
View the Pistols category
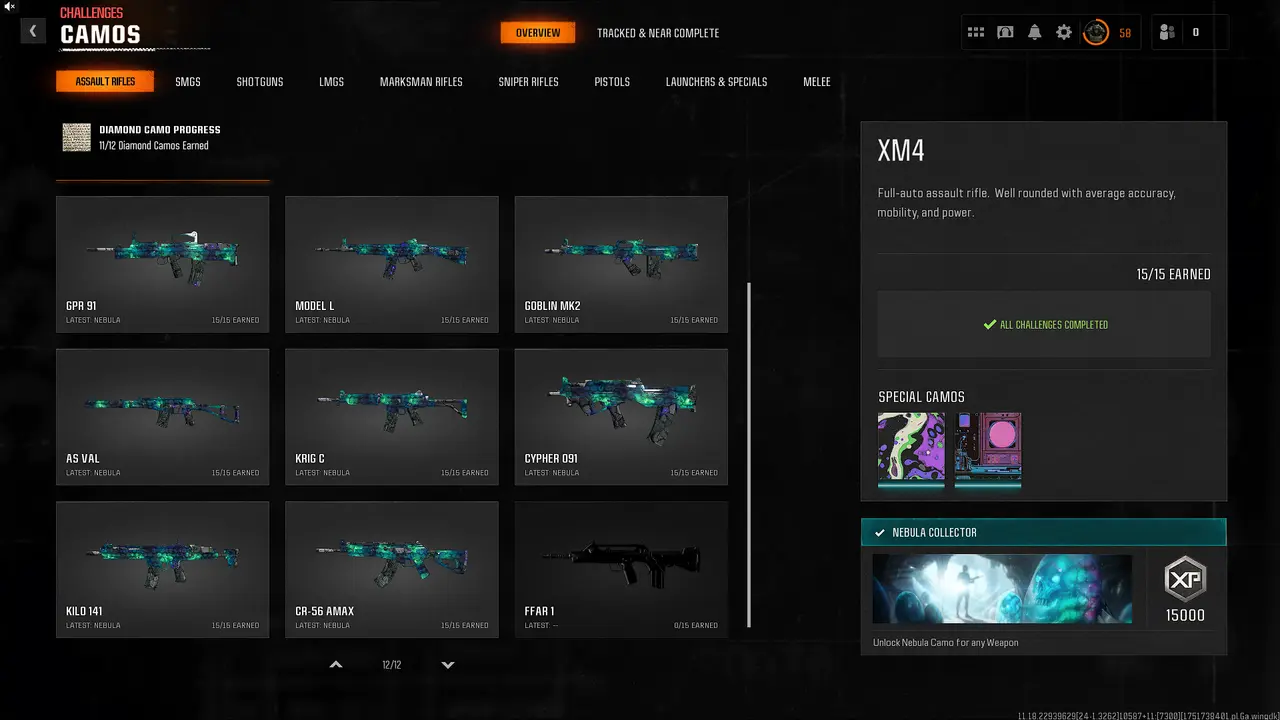612,82
